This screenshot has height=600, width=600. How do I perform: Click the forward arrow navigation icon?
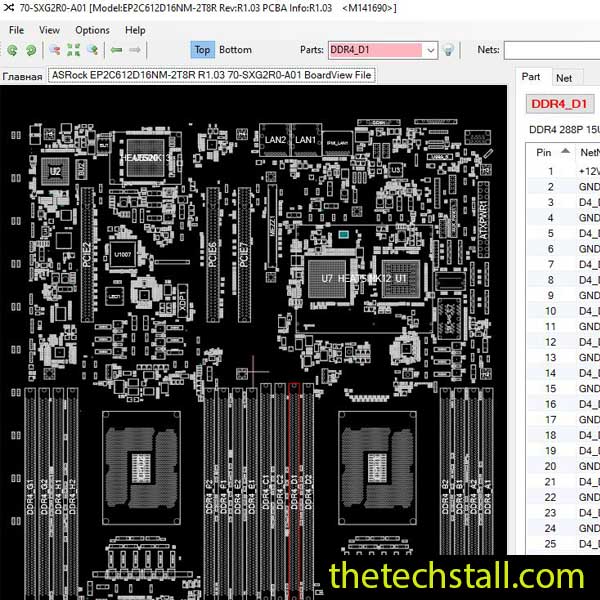[x=137, y=50]
